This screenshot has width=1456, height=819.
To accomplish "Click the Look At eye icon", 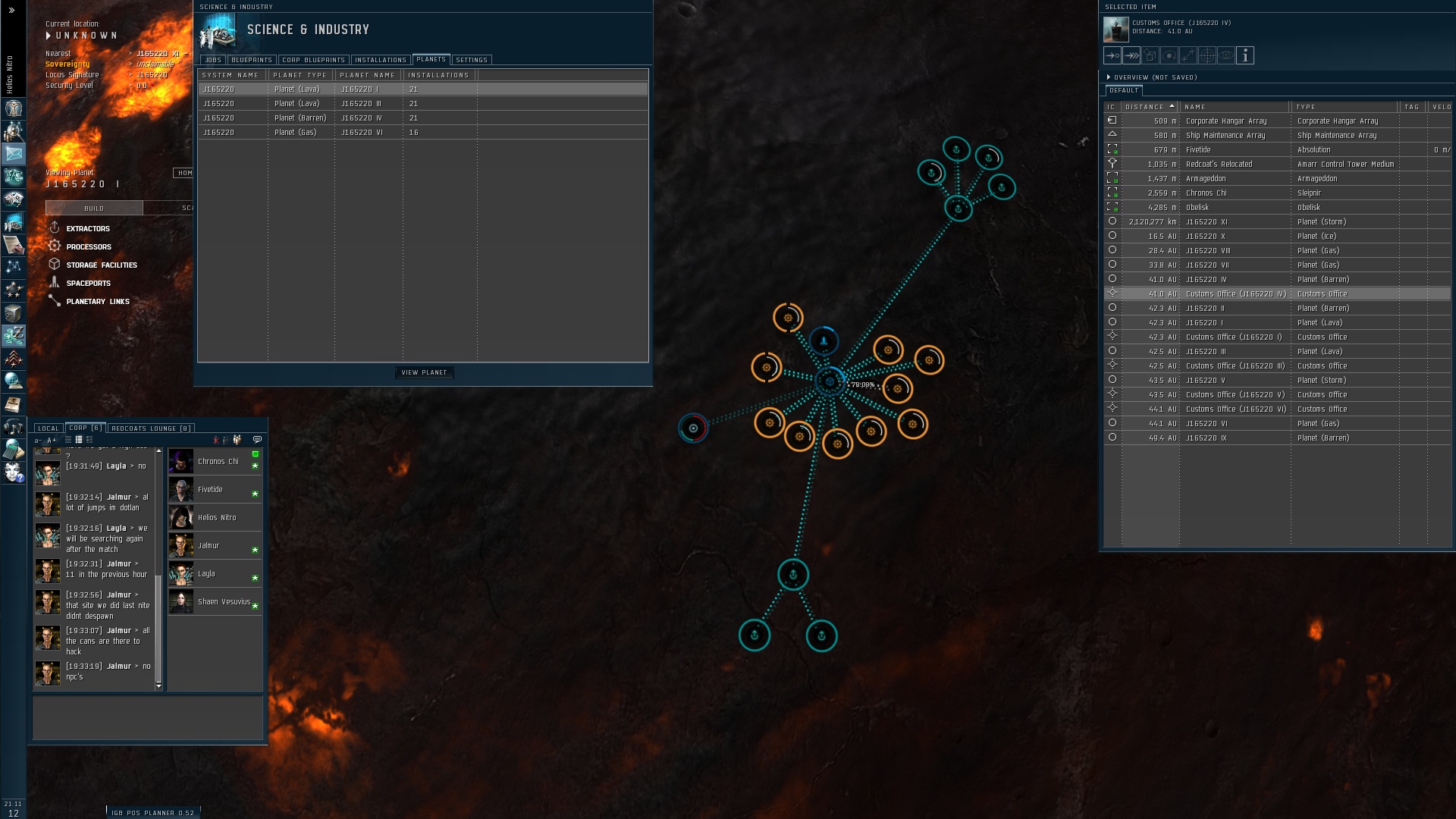I will (x=1225, y=55).
